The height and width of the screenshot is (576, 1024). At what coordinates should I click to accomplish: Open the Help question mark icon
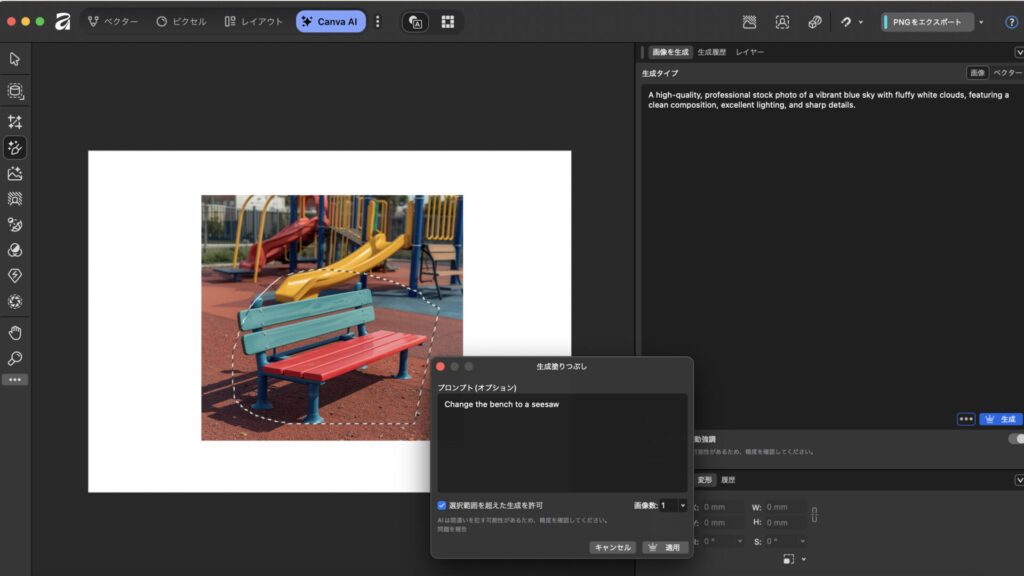tap(1011, 22)
